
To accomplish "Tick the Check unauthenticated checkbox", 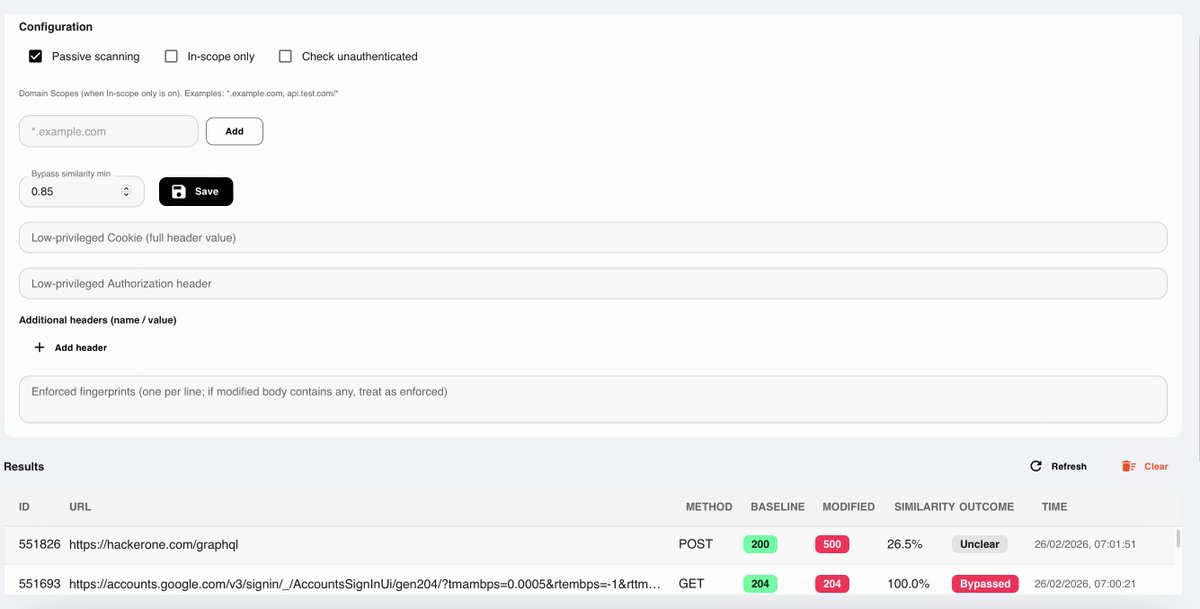I will 285,56.
